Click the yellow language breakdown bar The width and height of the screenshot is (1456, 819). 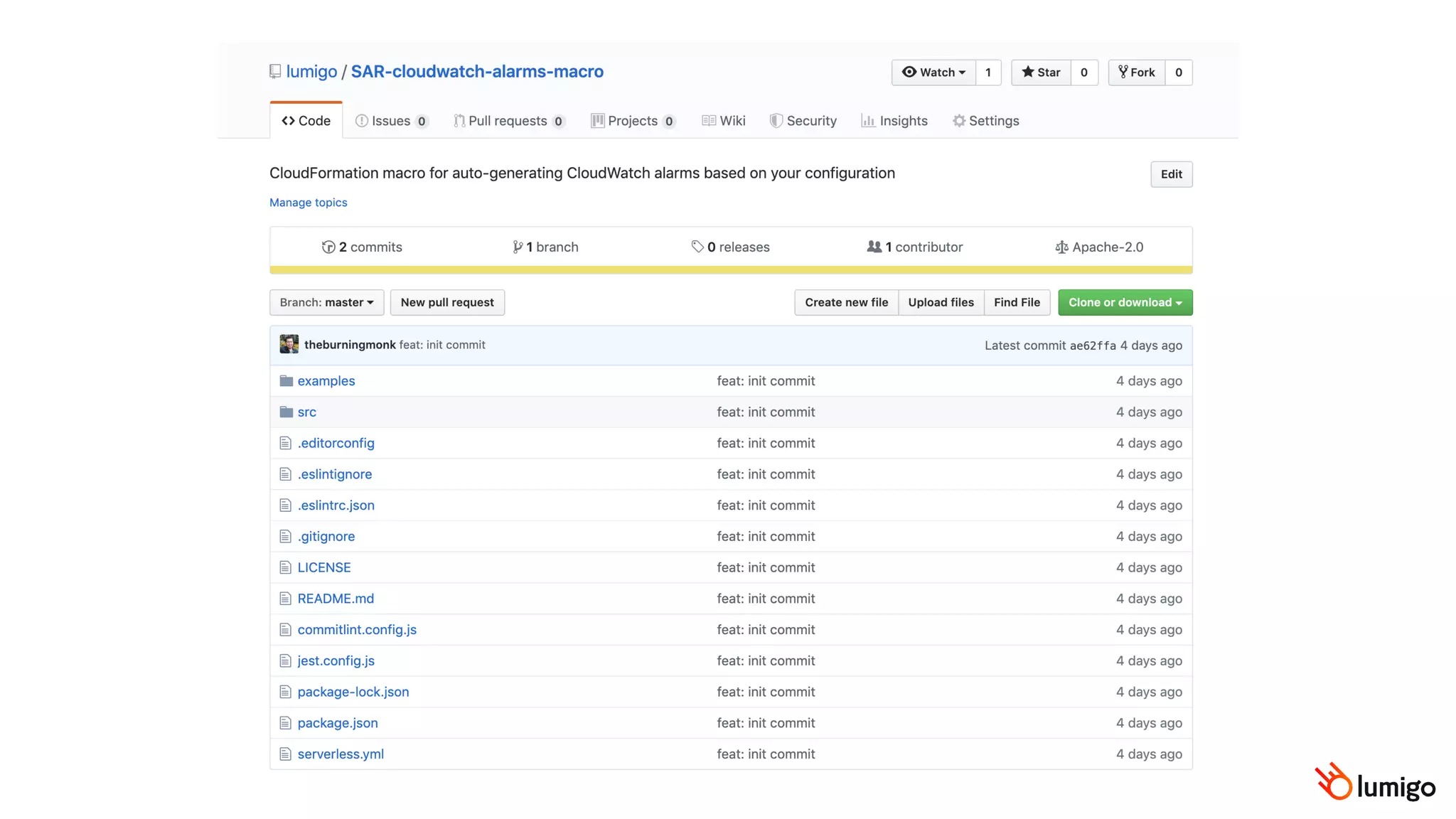click(x=731, y=270)
